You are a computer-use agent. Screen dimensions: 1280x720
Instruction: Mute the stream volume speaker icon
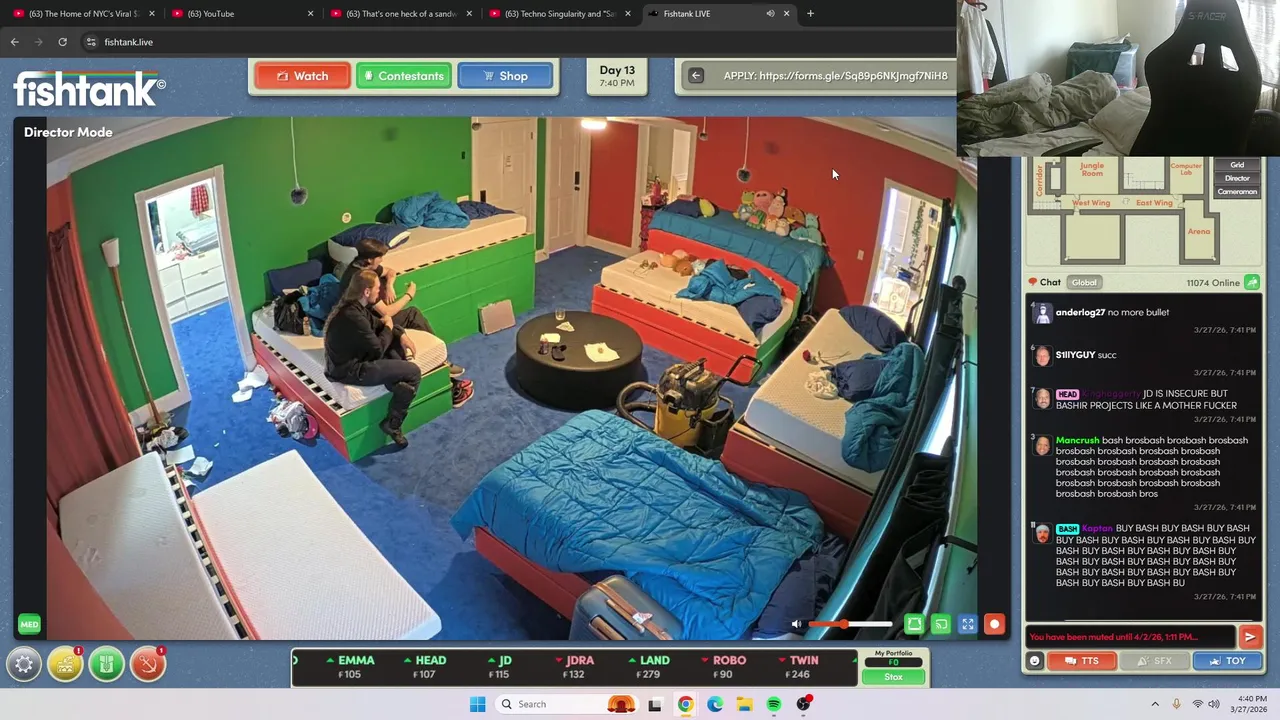tap(796, 624)
